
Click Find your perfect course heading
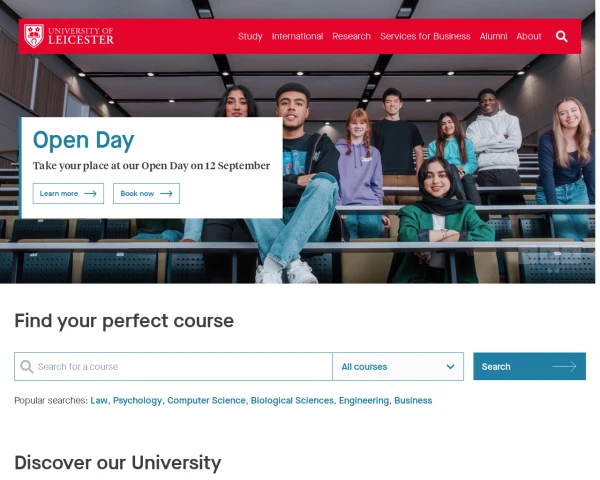coord(124,321)
